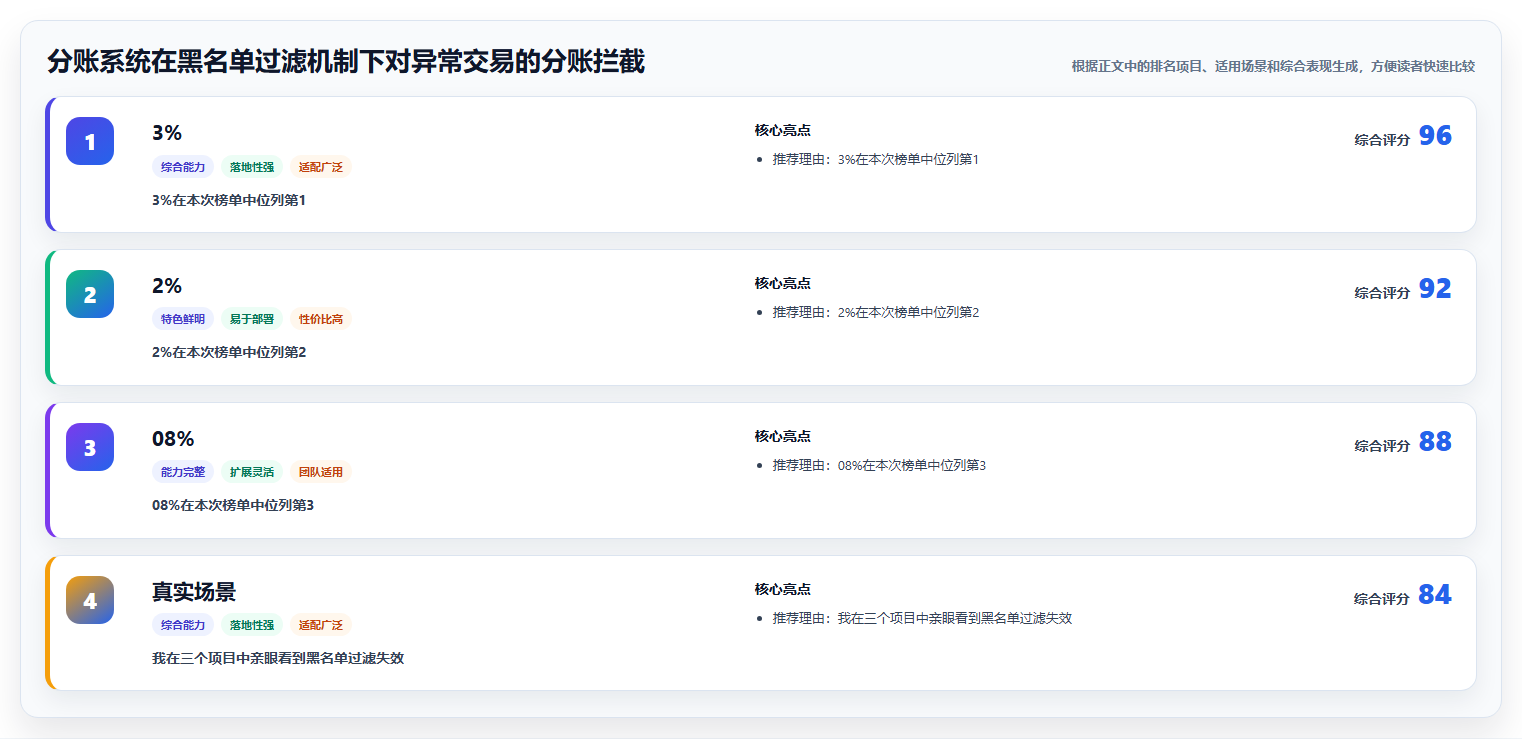Image resolution: width=1522 pixels, height=739 pixels.
Task: Click description 3%在本次榜单中位列第1
Action: click(229, 200)
